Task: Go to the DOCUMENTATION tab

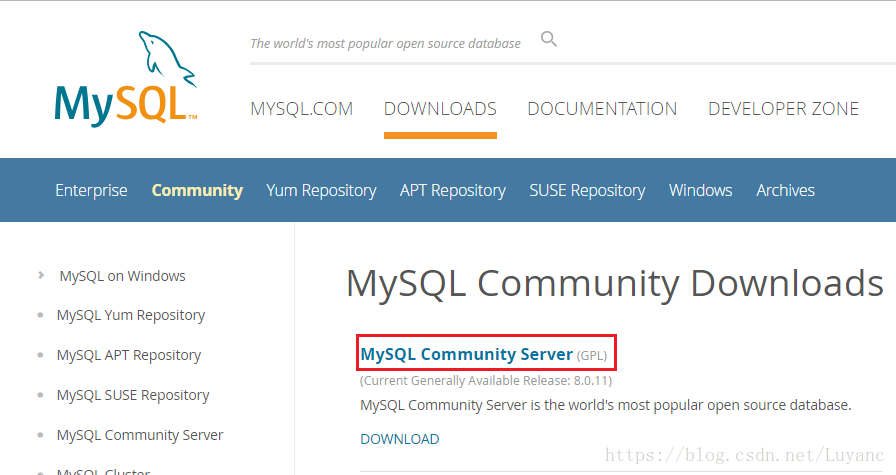Action: coord(602,109)
